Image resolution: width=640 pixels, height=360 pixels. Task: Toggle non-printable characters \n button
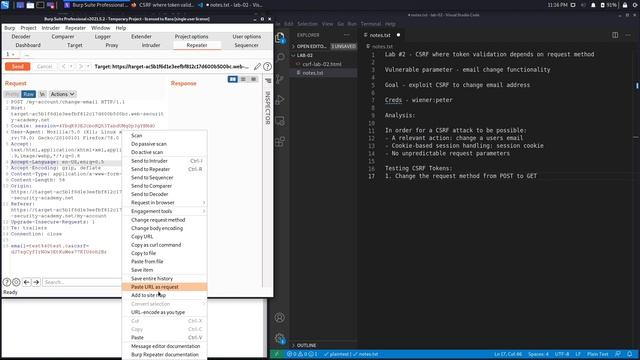click(x=42, y=94)
